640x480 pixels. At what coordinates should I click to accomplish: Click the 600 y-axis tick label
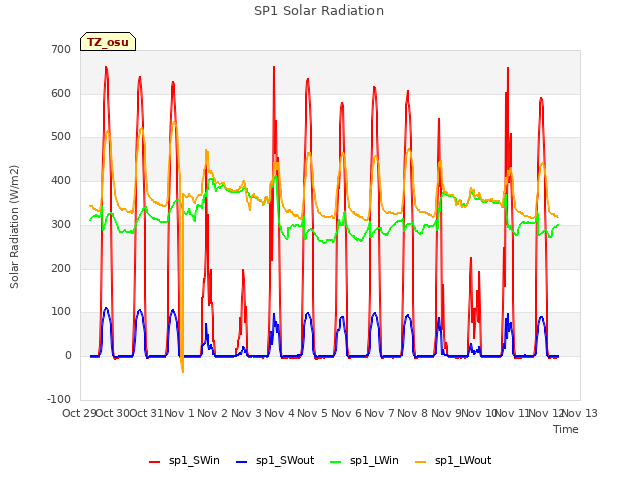tap(61, 93)
